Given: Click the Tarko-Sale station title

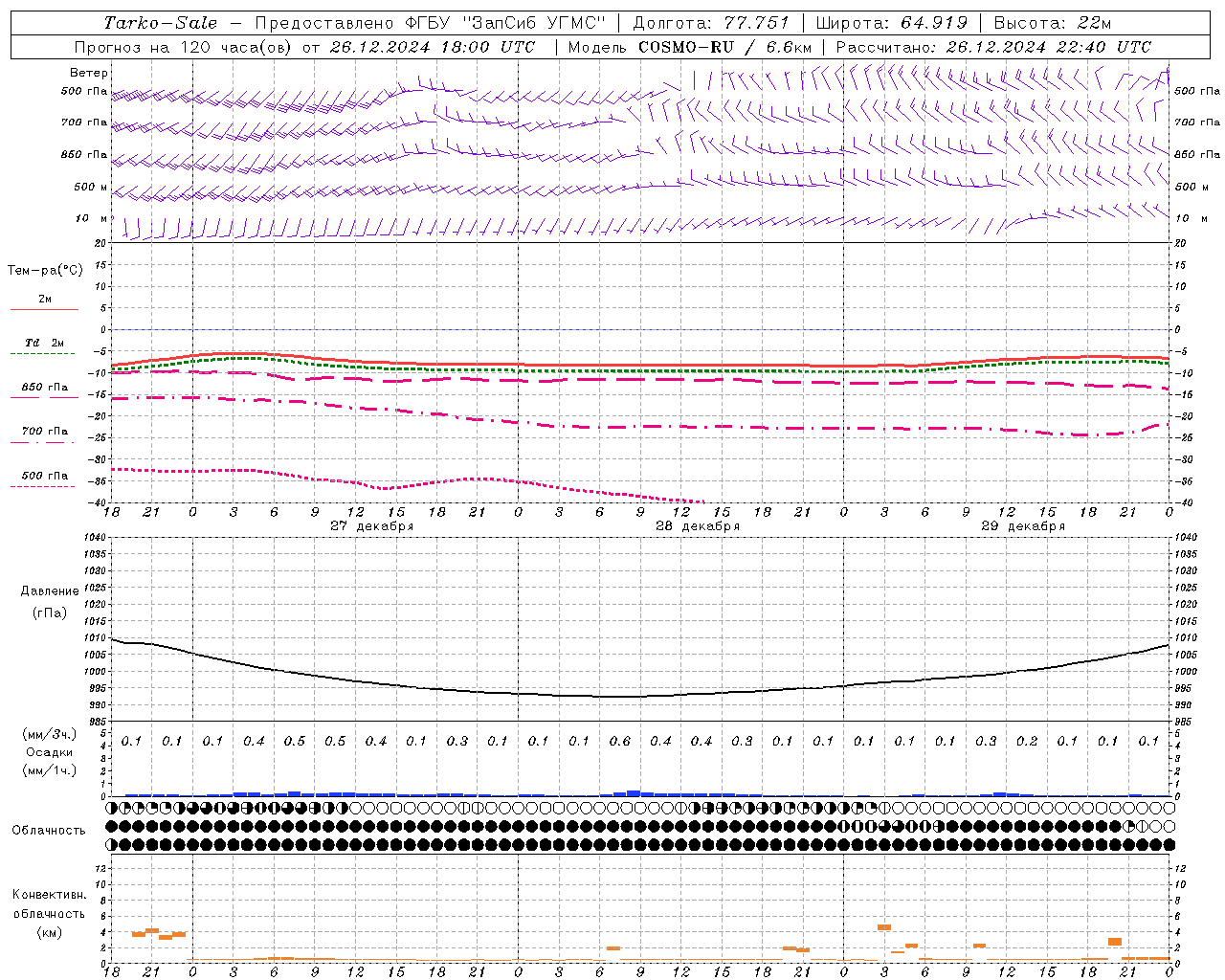Looking at the screenshot, I should tap(161, 23).
